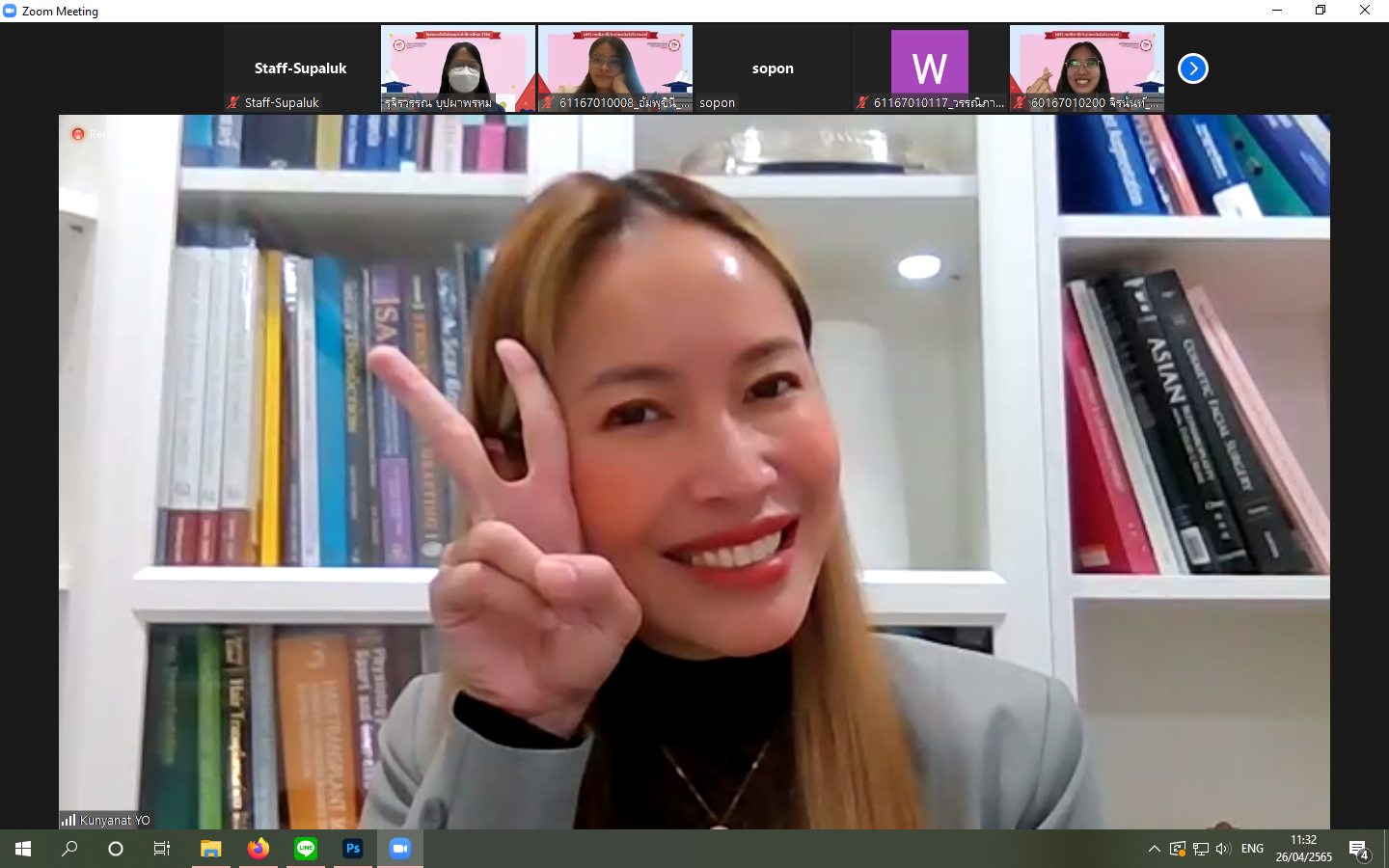
Task: Show next page of participant thumbnails
Action: (x=1193, y=68)
